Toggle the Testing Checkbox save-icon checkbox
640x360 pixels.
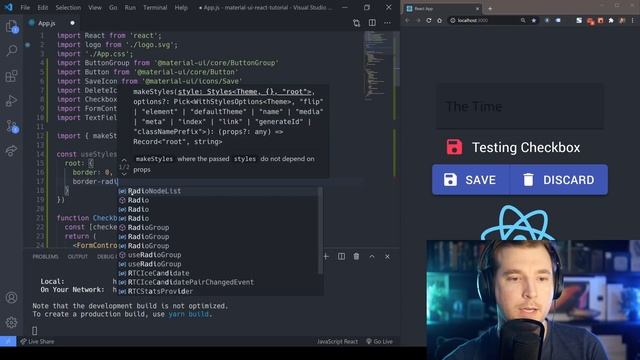pyautogui.click(x=454, y=147)
